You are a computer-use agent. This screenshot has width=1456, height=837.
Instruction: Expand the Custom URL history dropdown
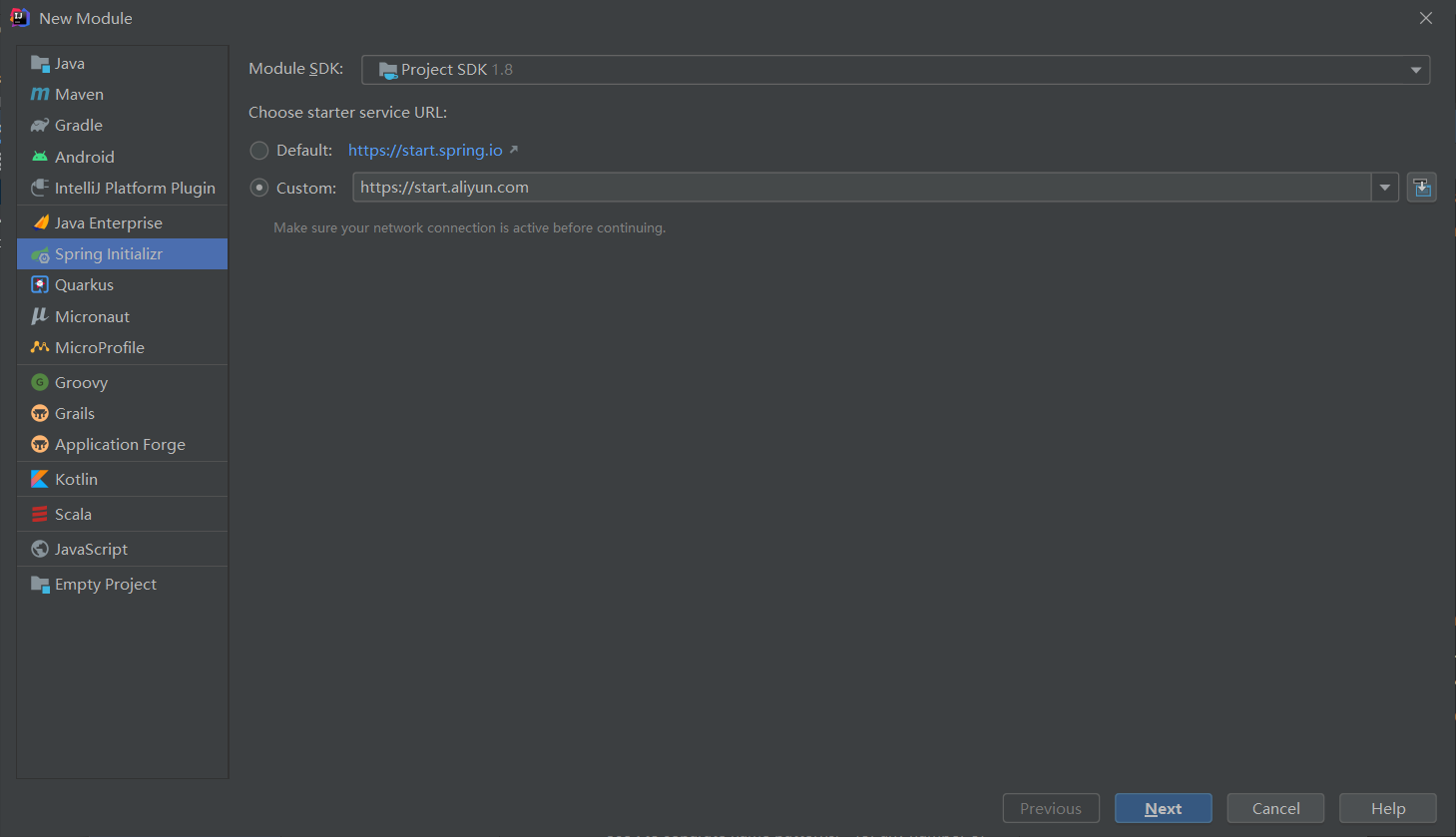pos(1384,187)
